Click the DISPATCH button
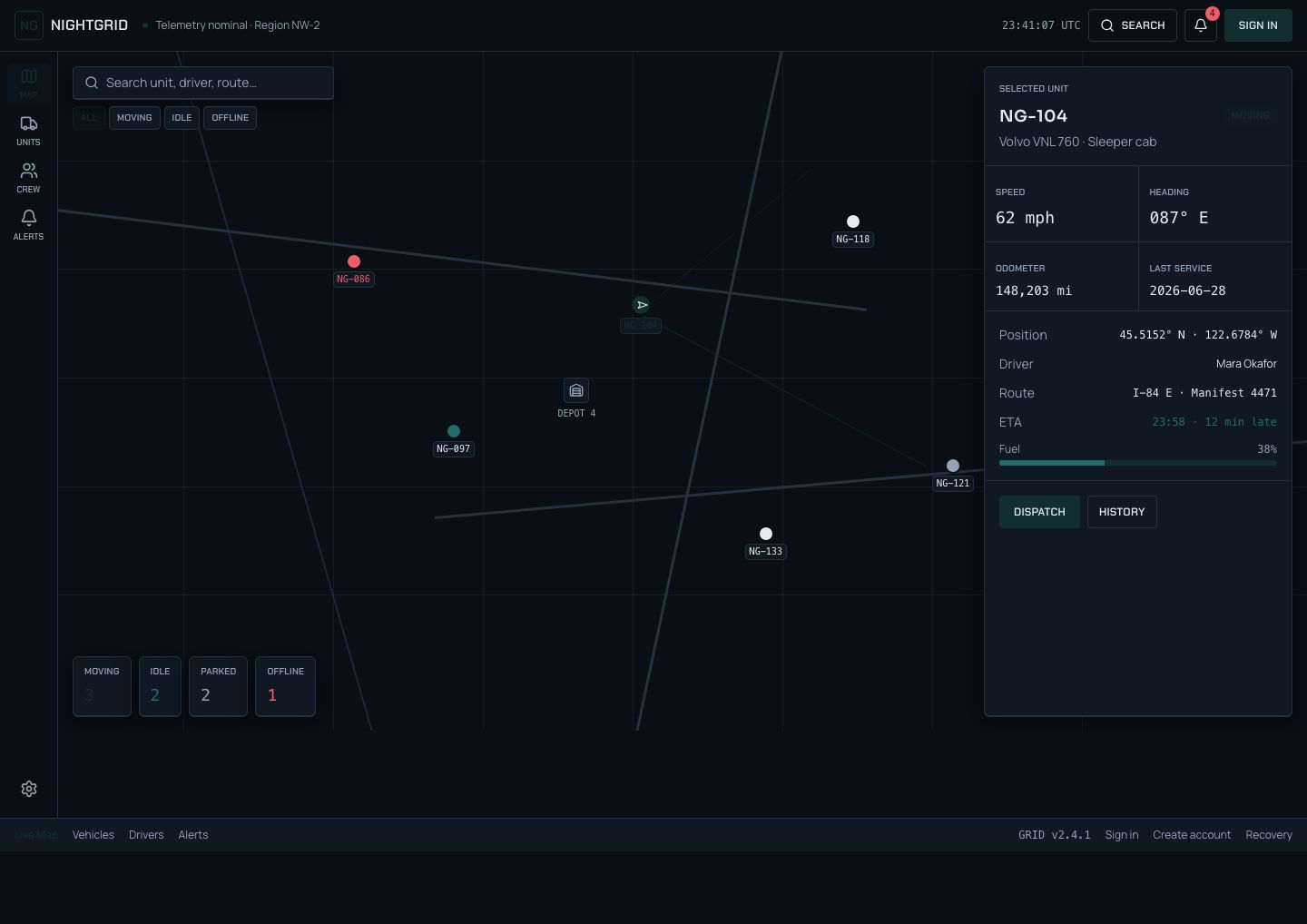 (1039, 512)
